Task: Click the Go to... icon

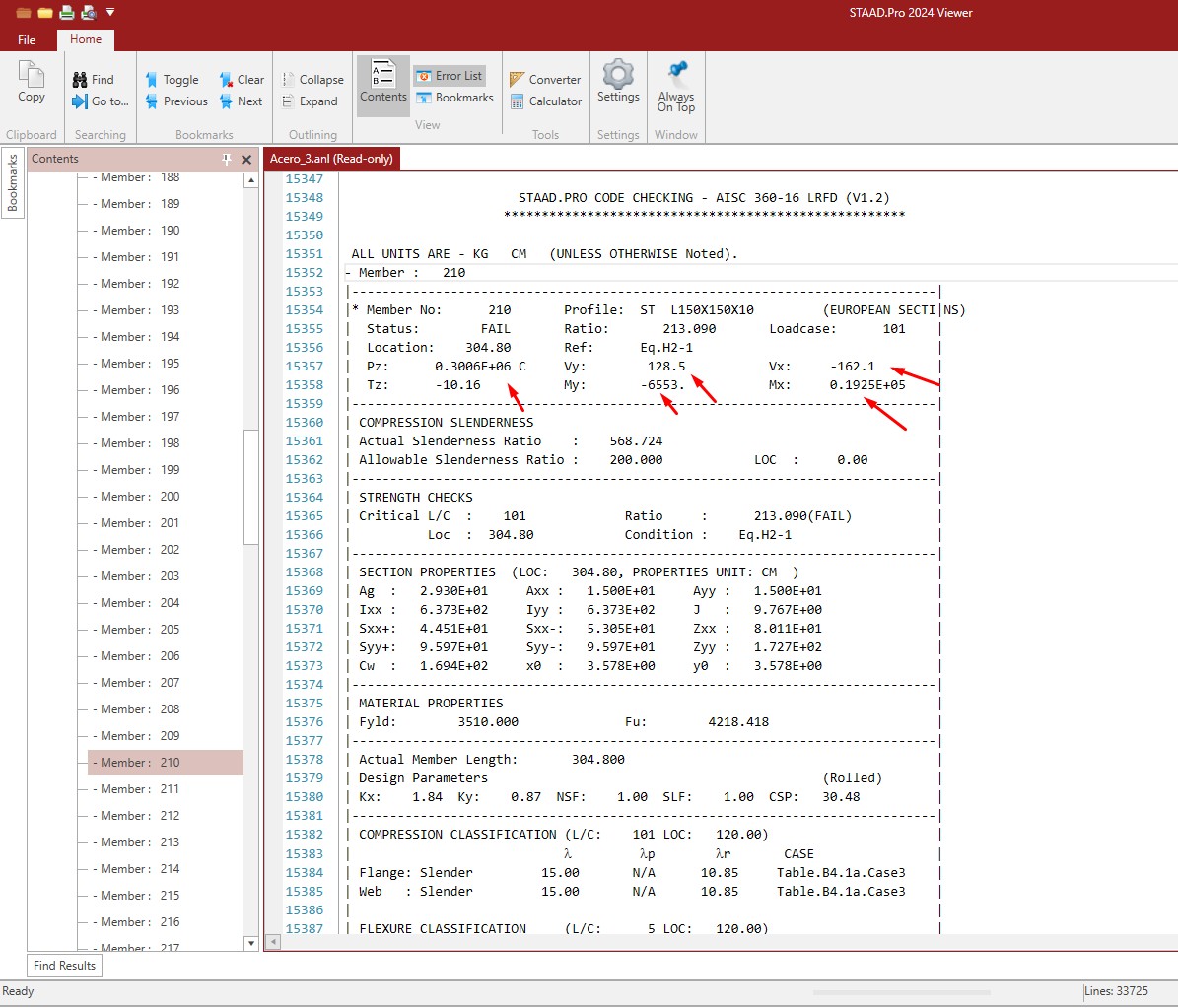Action: (100, 101)
